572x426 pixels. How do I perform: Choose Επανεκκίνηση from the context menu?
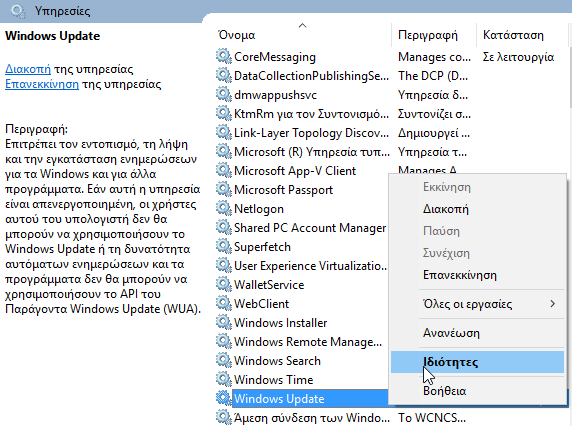pyautogui.click(x=460, y=275)
